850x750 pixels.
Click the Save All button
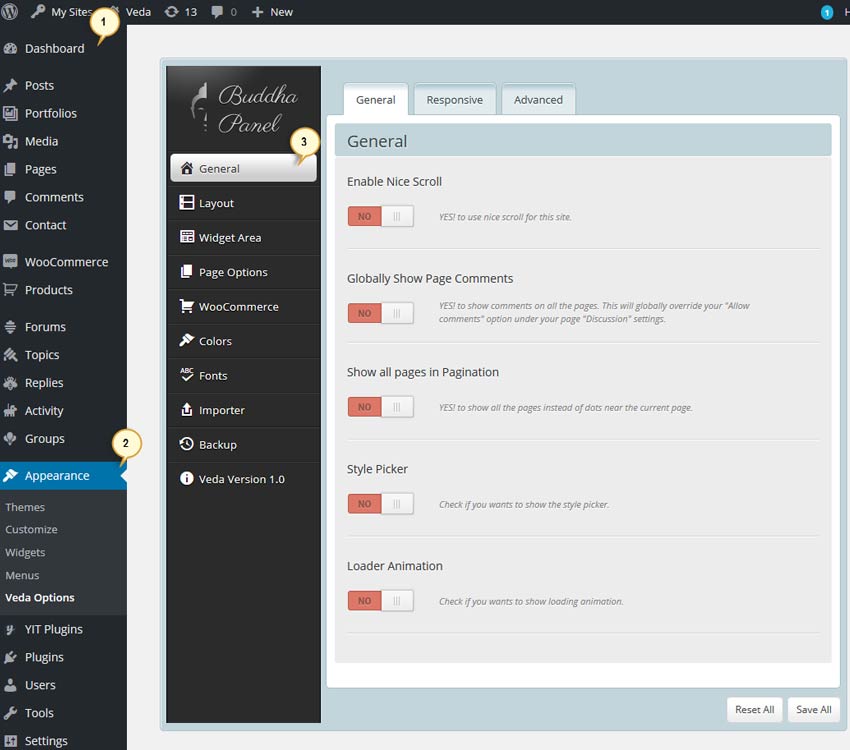(x=812, y=709)
